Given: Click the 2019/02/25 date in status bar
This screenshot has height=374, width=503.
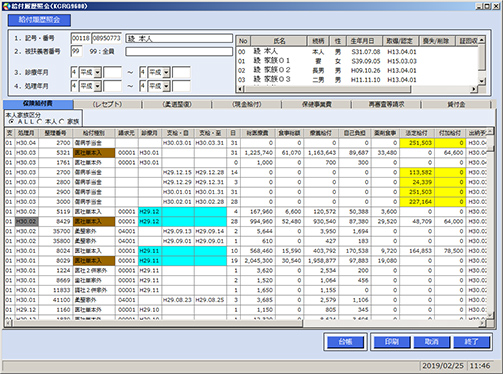Looking at the screenshot, I should pos(443,366).
